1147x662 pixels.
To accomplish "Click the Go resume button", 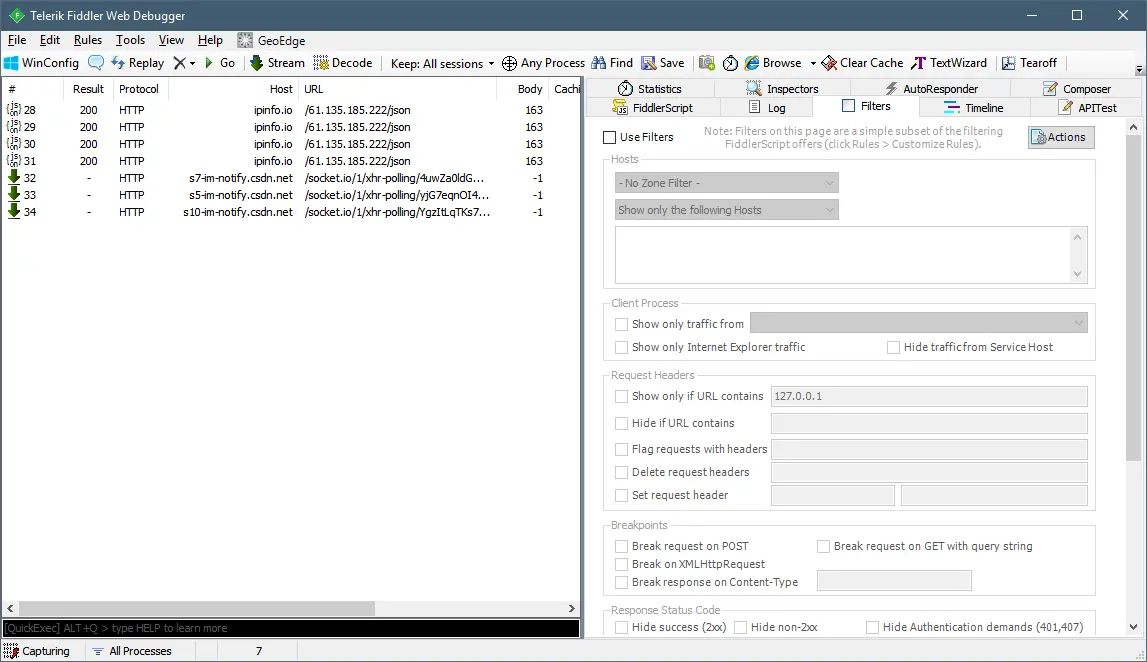I will click(x=219, y=63).
